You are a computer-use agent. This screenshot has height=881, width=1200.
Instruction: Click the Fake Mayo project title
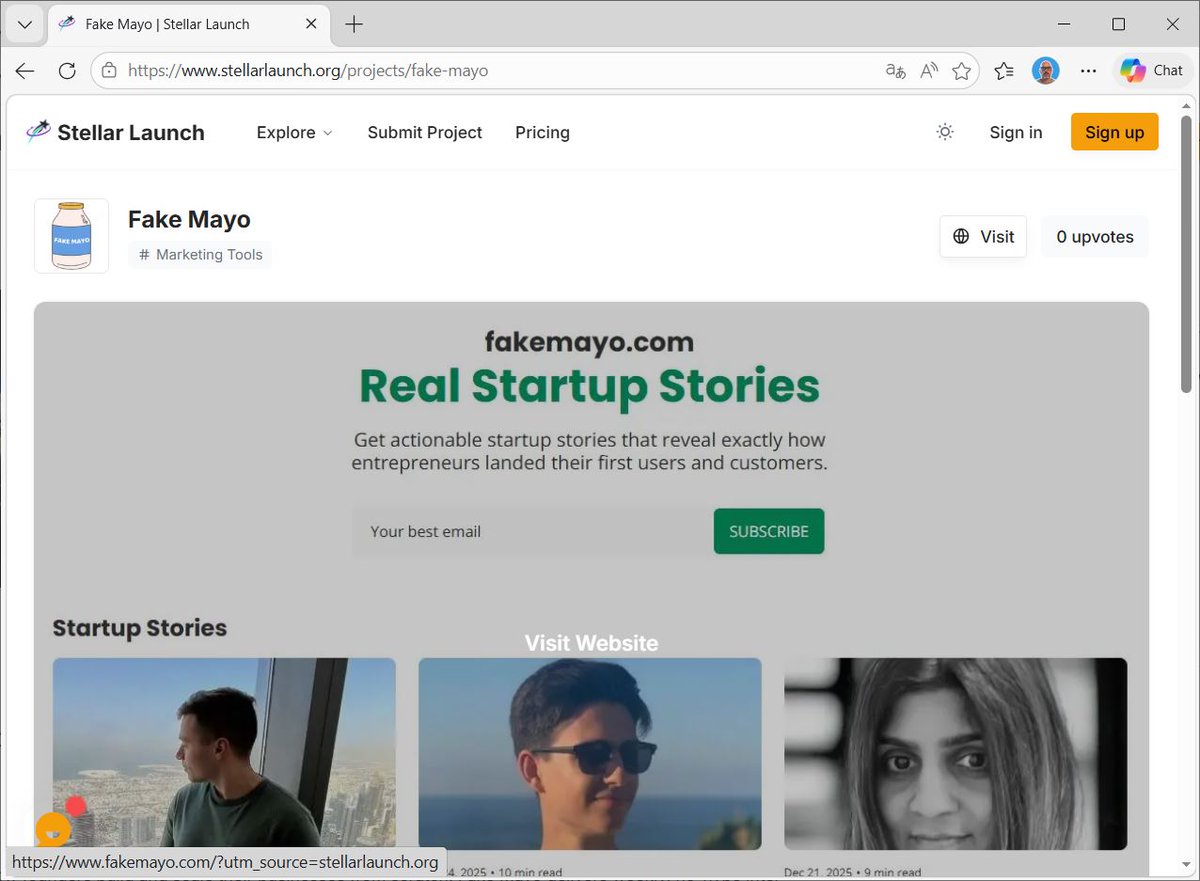click(189, 219)
